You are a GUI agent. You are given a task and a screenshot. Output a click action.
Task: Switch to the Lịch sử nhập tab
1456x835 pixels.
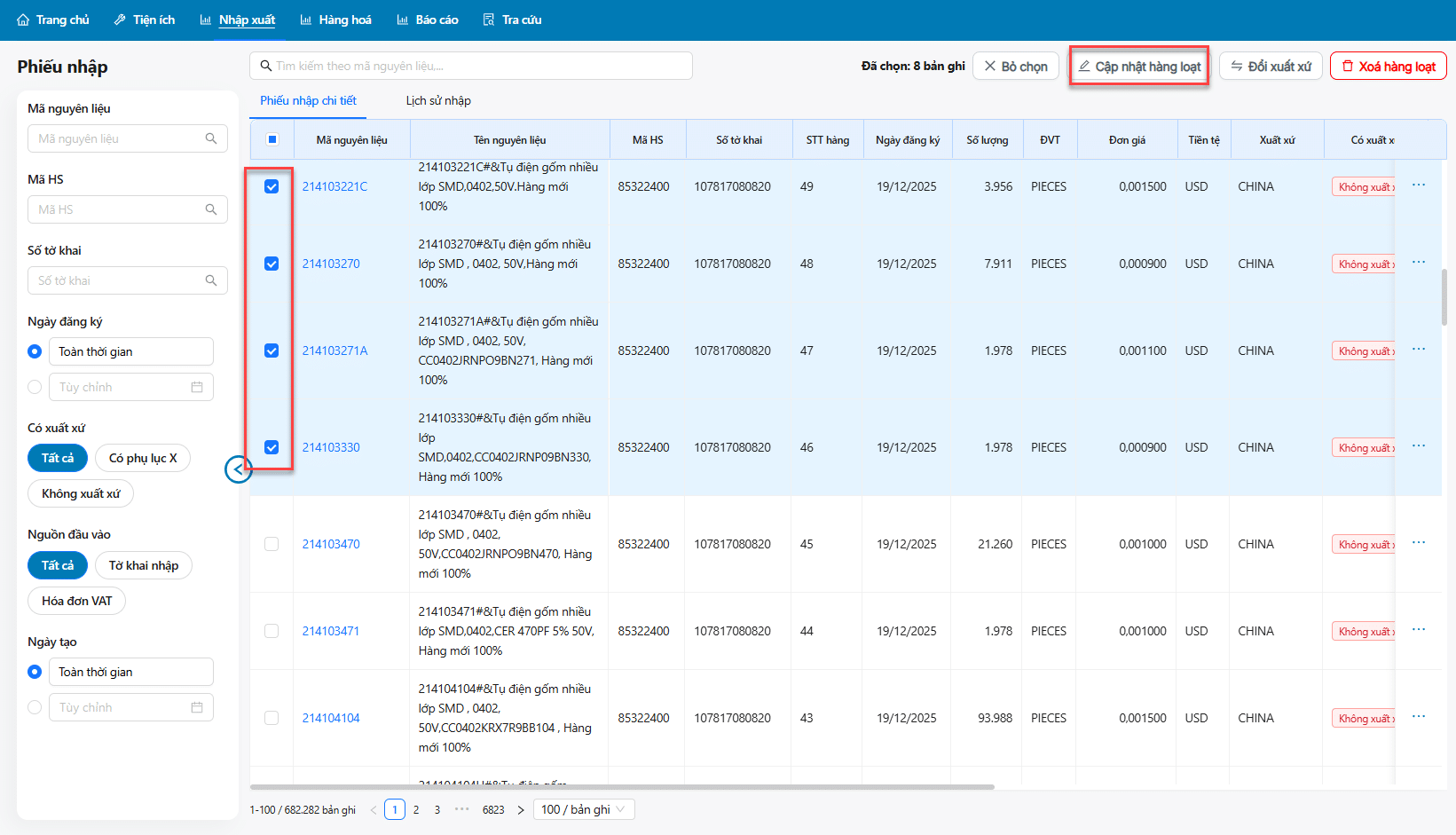438,100
